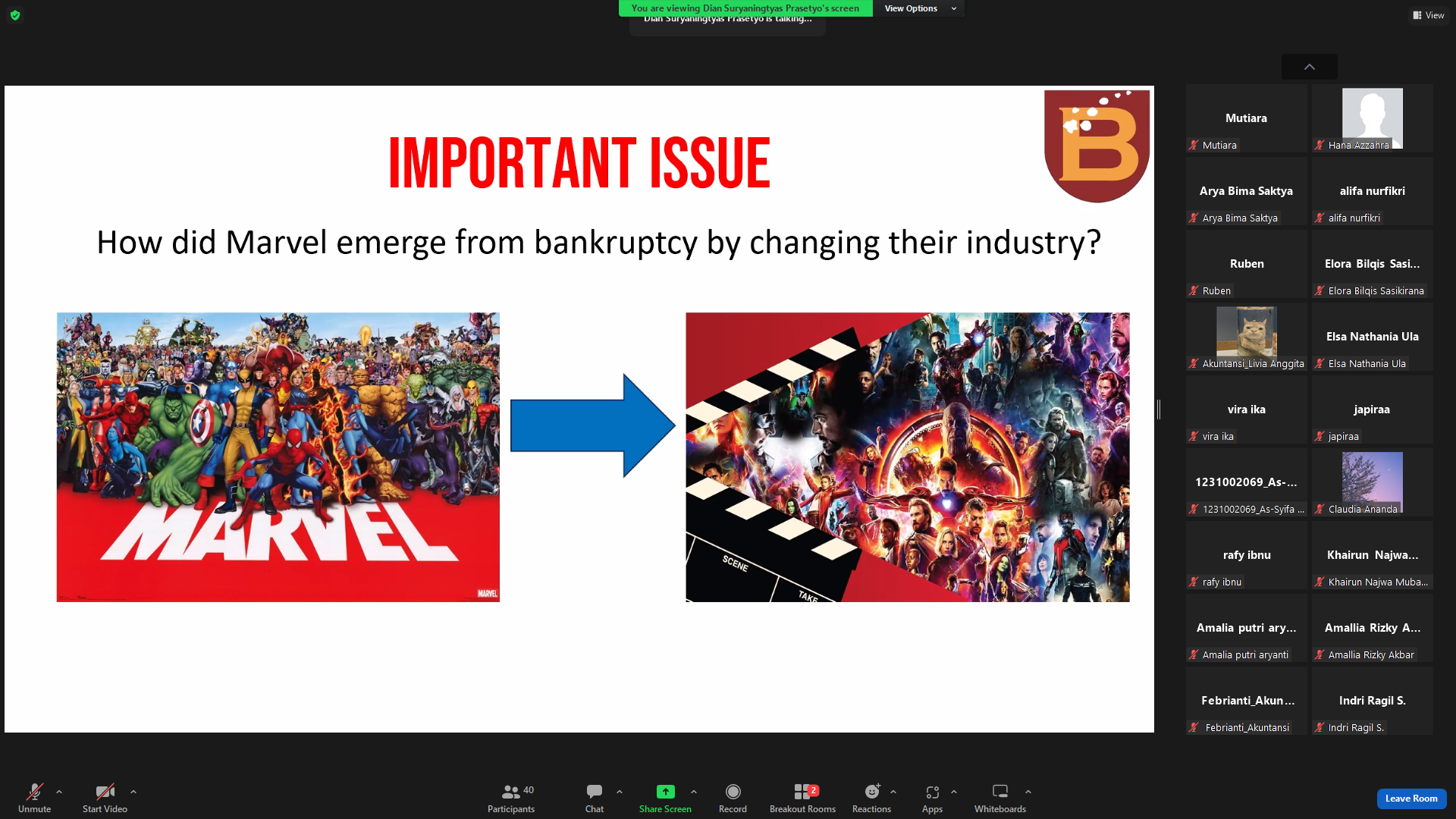Select Akuntansi_Livia Anggita's cat tile
This screenshot has height=819, width=1456.
point(1247,337)
